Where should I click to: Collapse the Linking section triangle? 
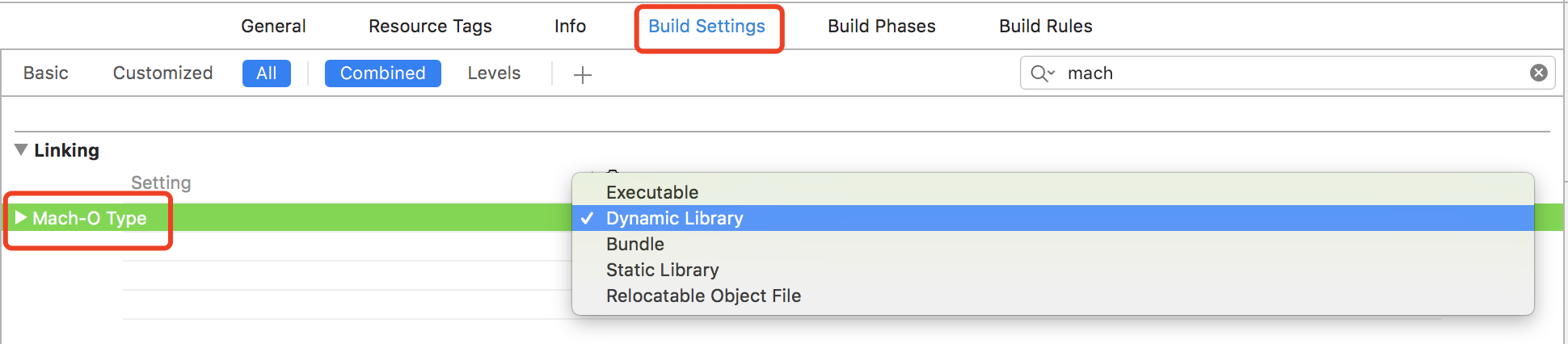coord(21,149)
